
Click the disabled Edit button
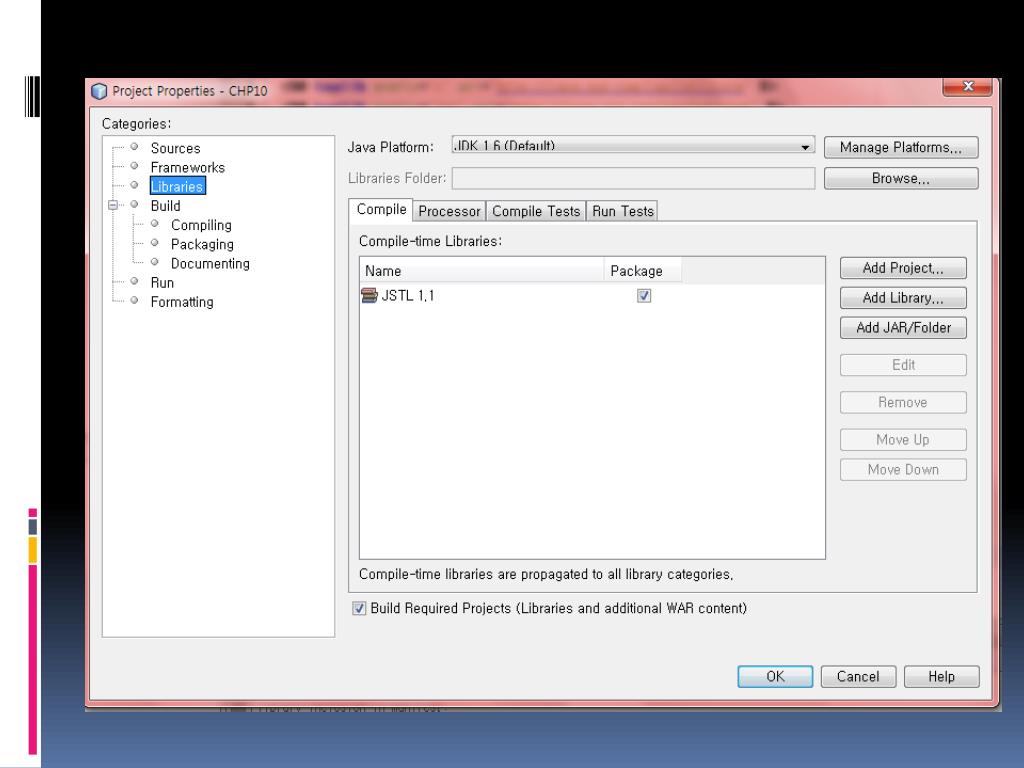[x=903, y=365]
